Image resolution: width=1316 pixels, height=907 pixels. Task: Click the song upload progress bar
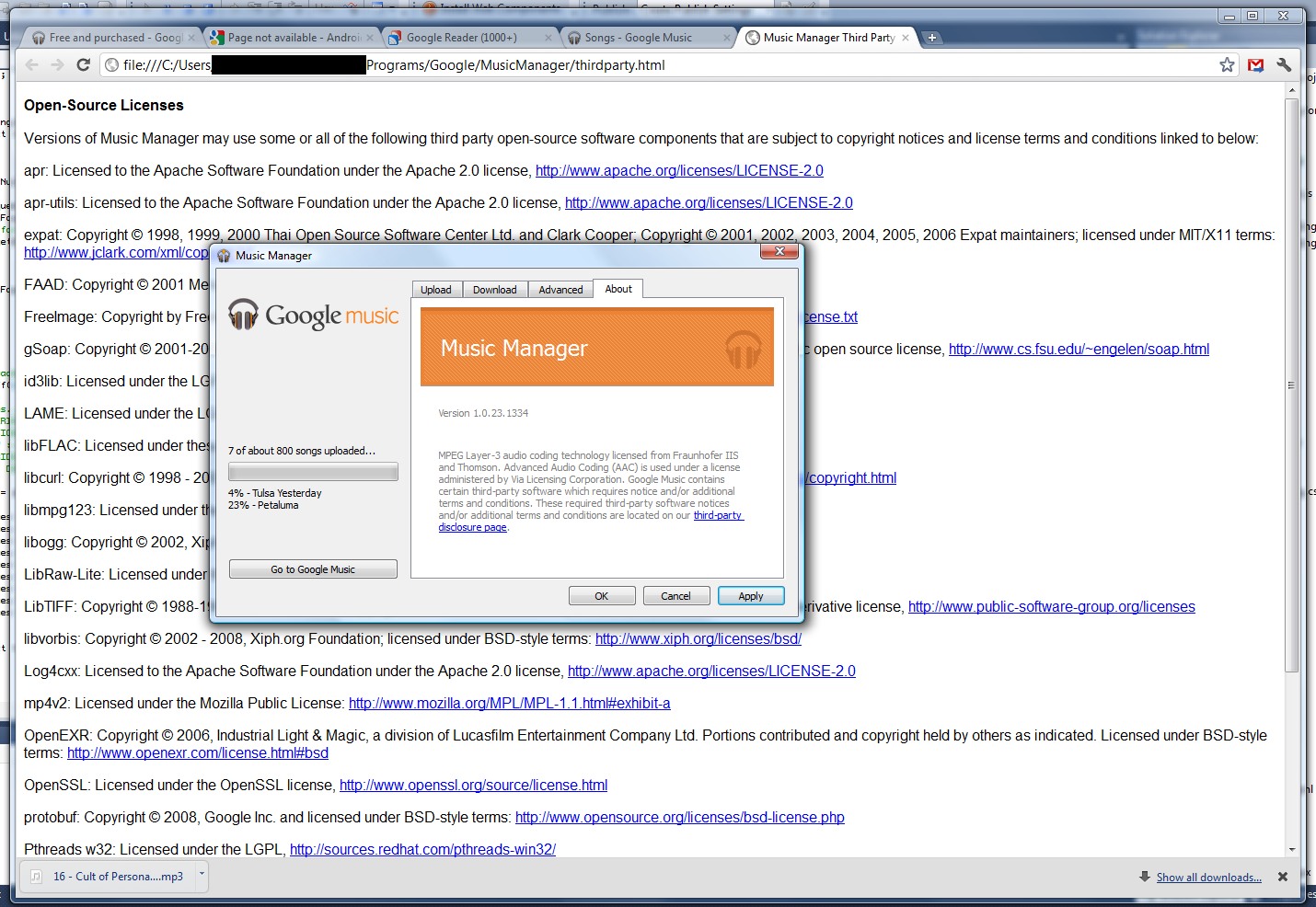[313, 472]
